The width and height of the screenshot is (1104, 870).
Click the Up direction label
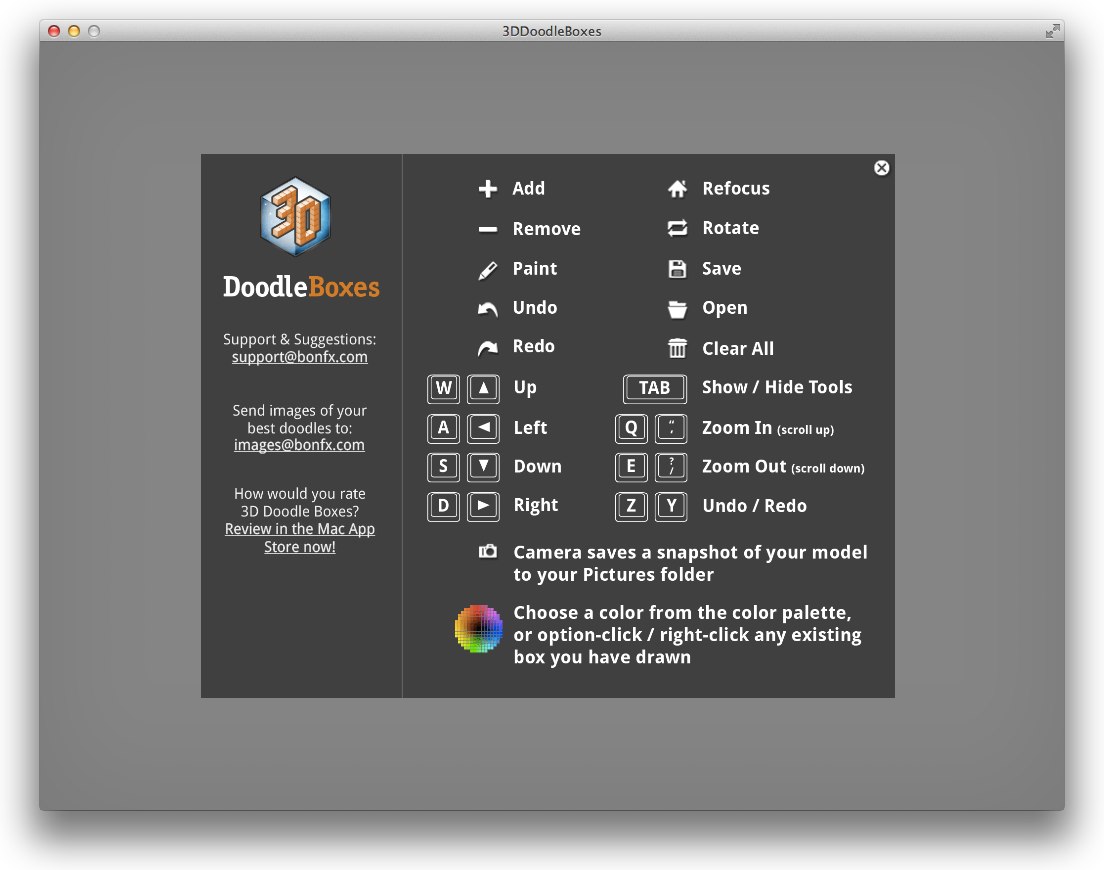pyautogui.click(x=525, y=388)
